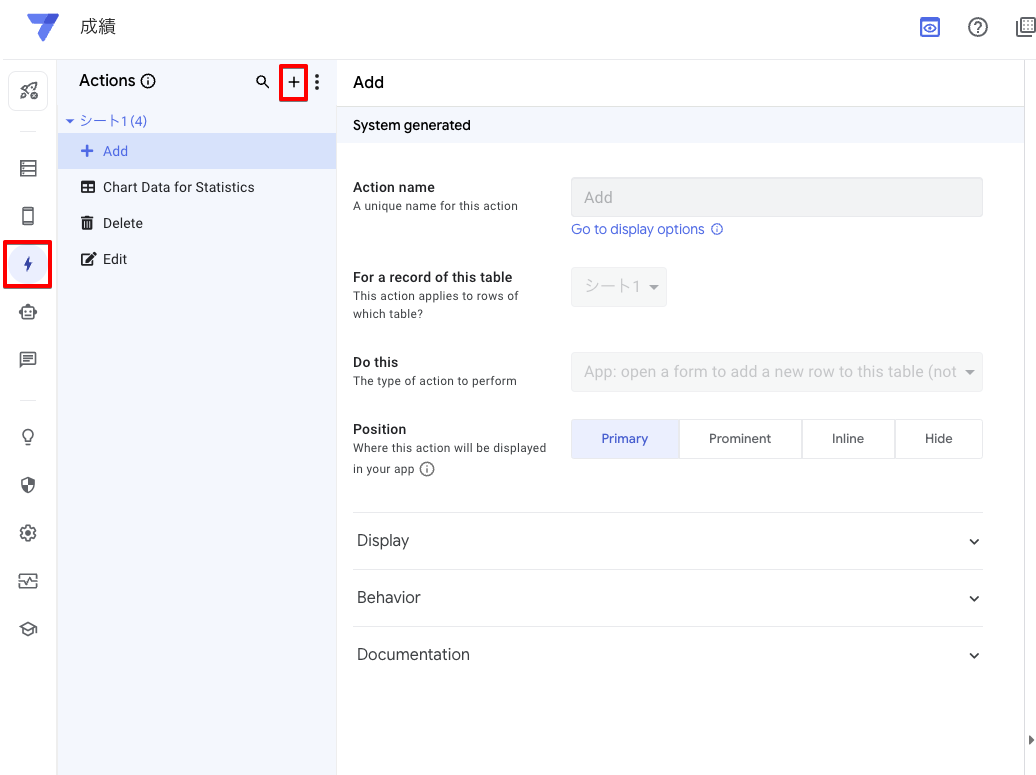This screenshot has width=1036, height=775.
Task: Expand the Display section
Action: (668, 541)
